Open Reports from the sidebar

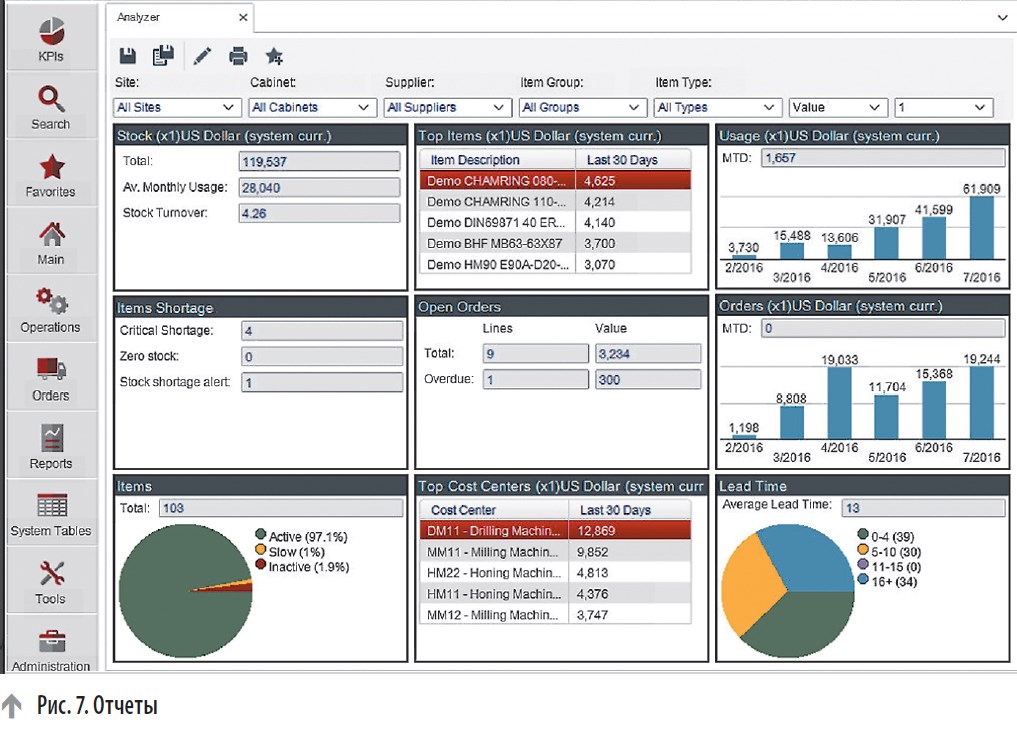point(51,445)
